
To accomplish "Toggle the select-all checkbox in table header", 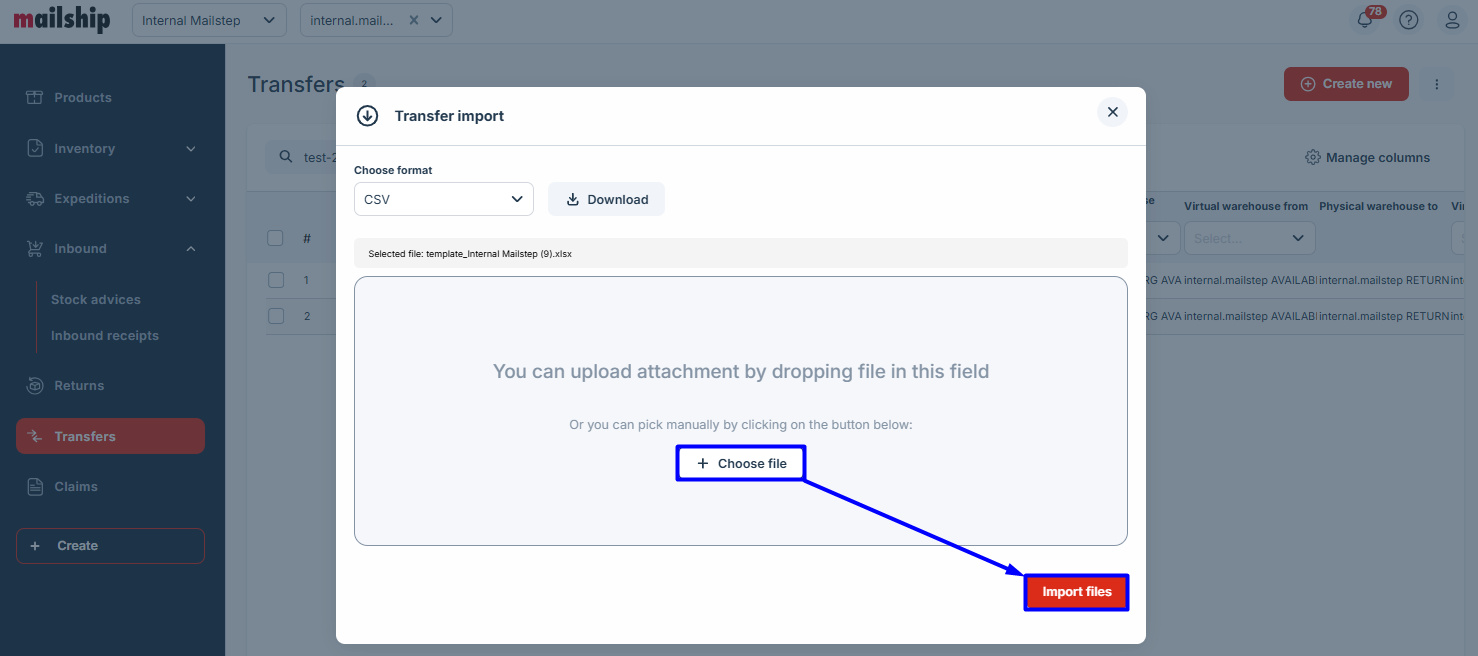I will [276, 238].
